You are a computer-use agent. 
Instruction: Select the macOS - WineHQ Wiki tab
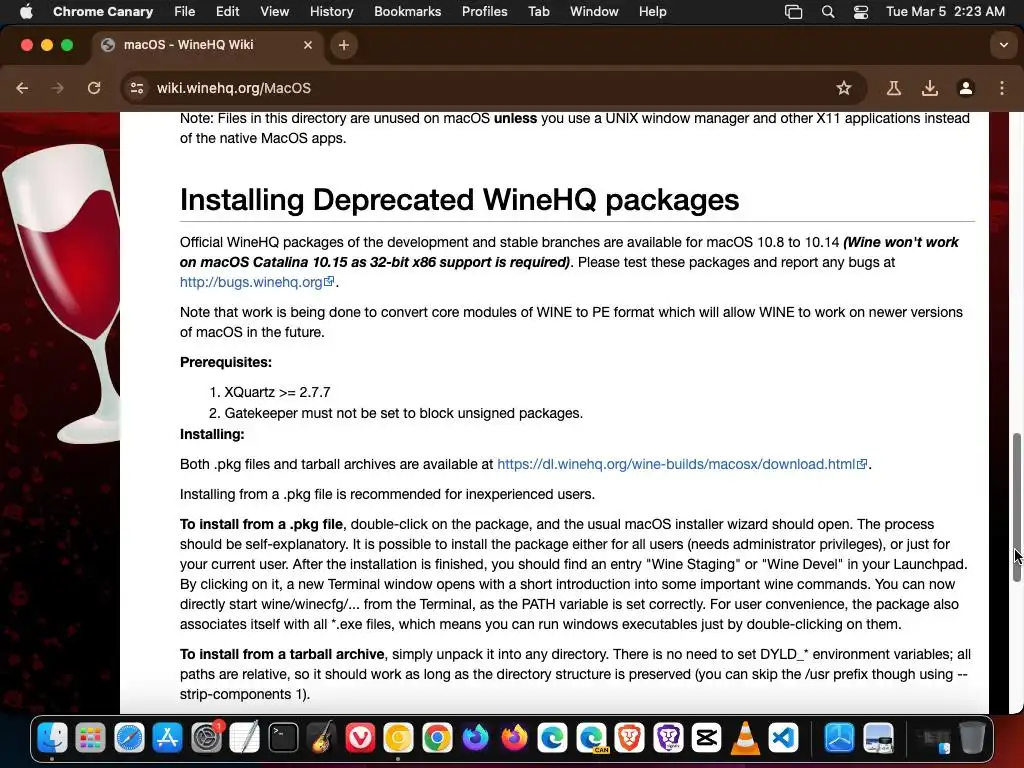tap(206, 45)
